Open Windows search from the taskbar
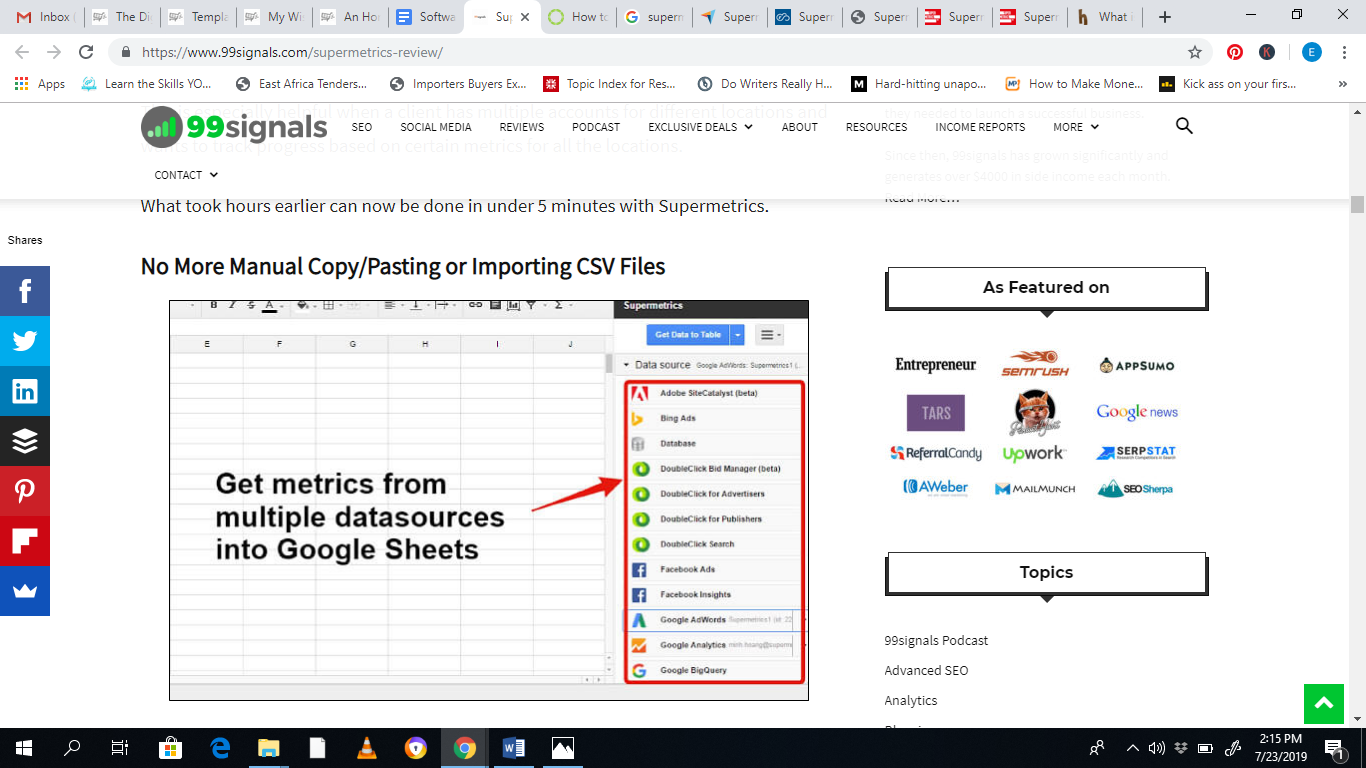 click(x=72, y=748)
